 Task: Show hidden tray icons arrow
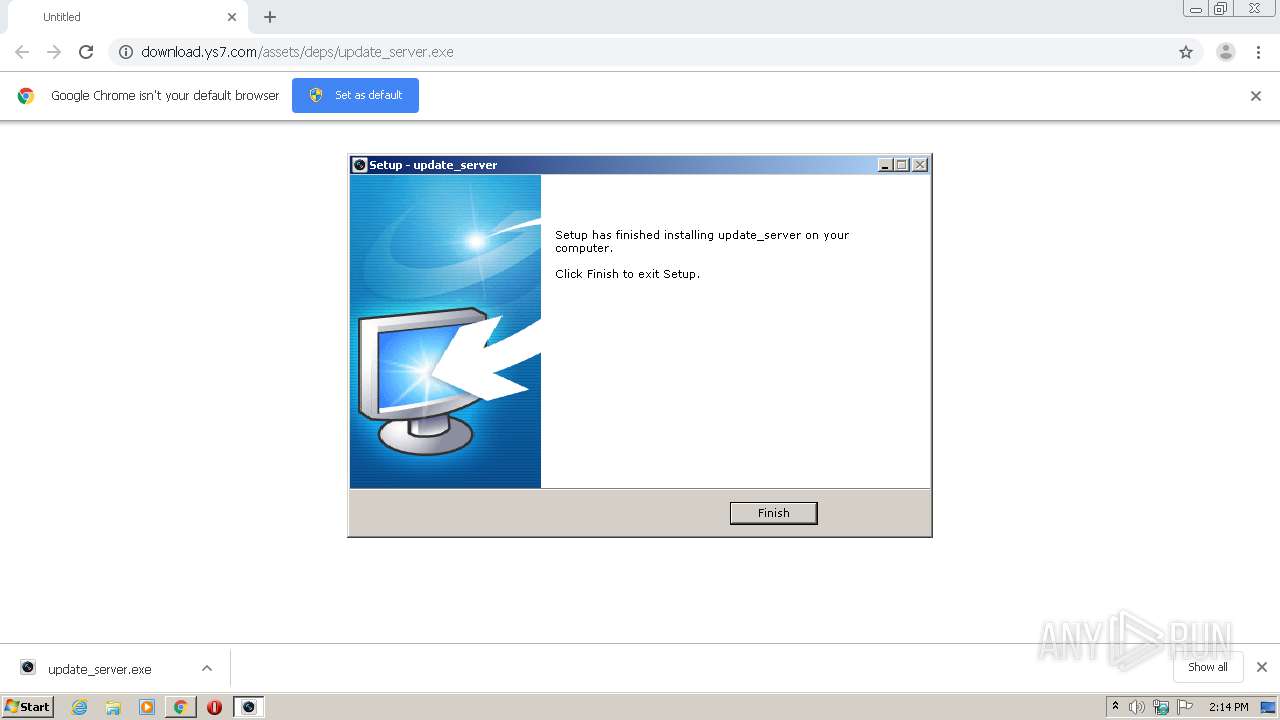point(1115,706)
